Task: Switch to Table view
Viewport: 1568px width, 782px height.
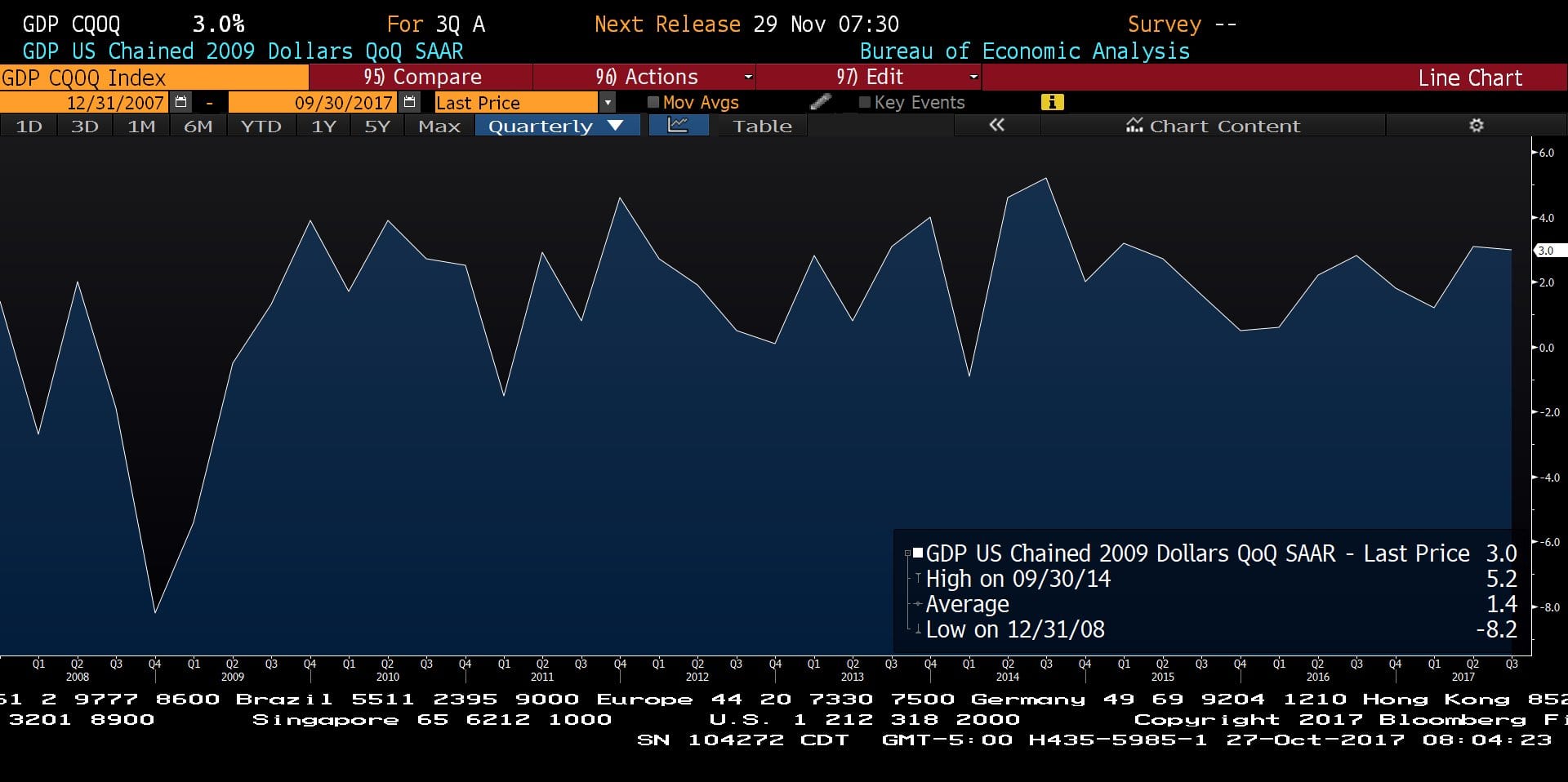Action: [x=762, y=126]
